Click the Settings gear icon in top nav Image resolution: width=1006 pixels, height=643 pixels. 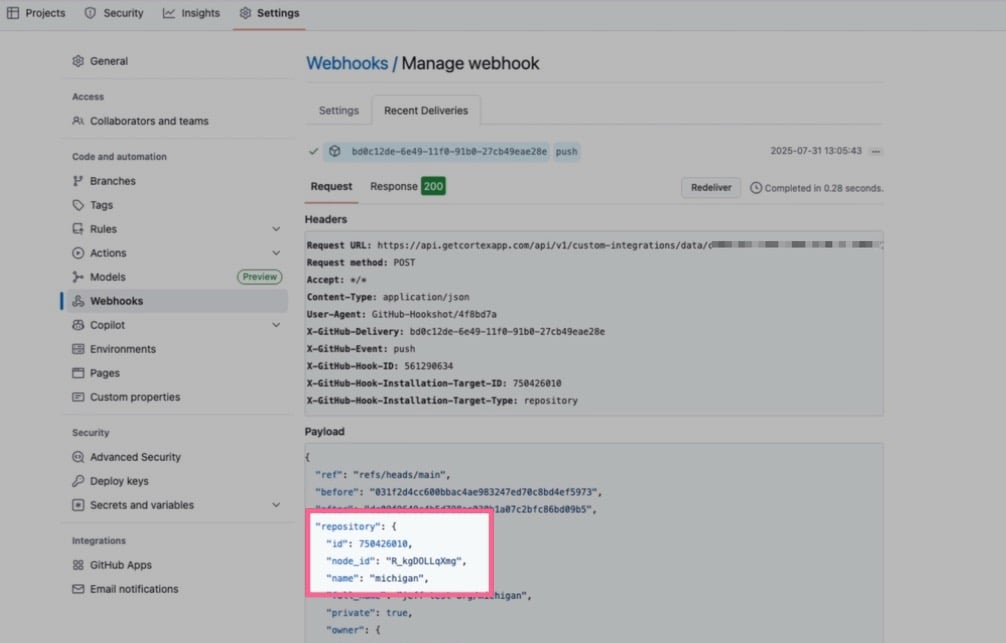[x=245, y=13]
